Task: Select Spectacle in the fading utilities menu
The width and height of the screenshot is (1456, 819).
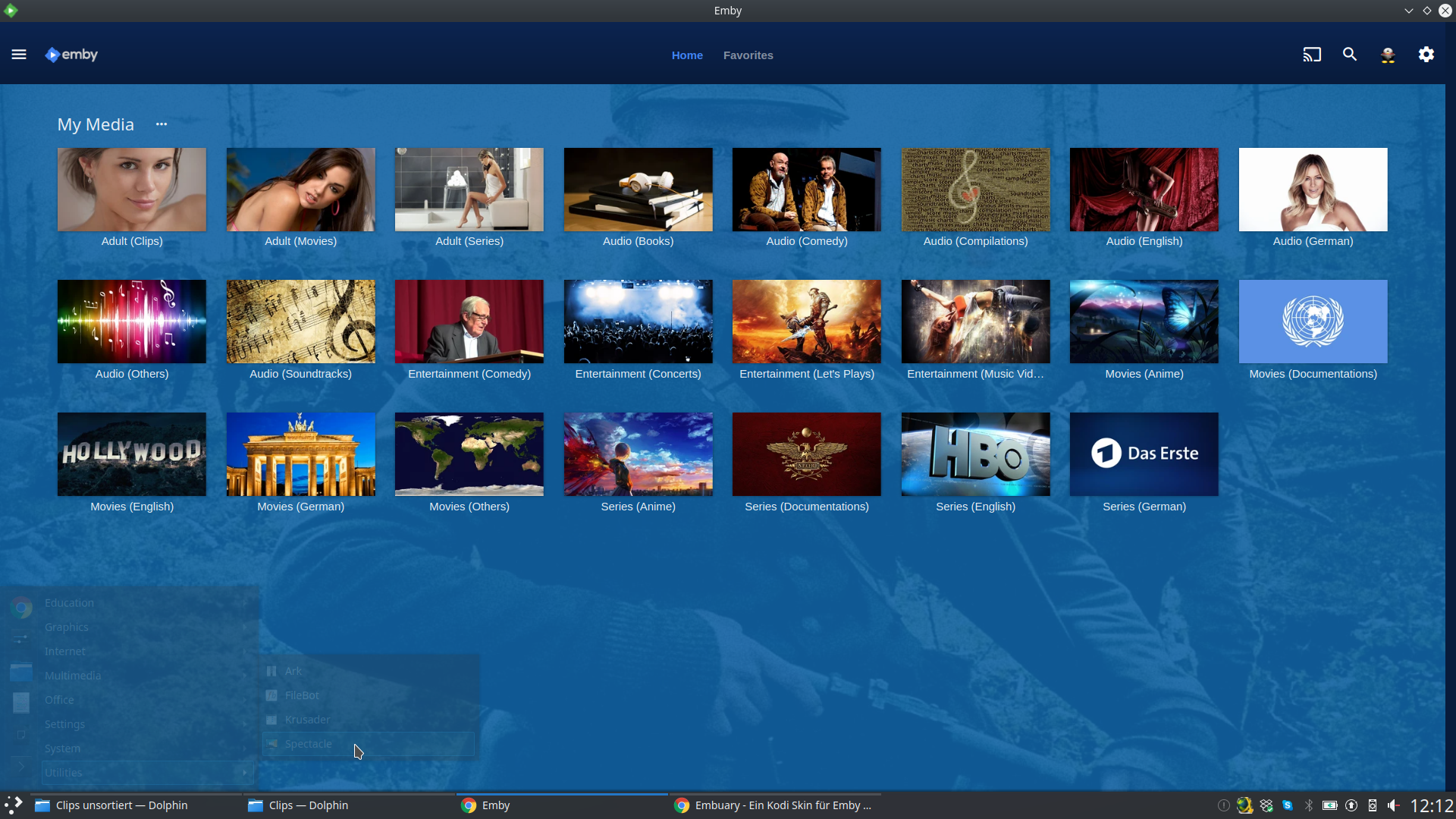Action: [x=369, y=744]
